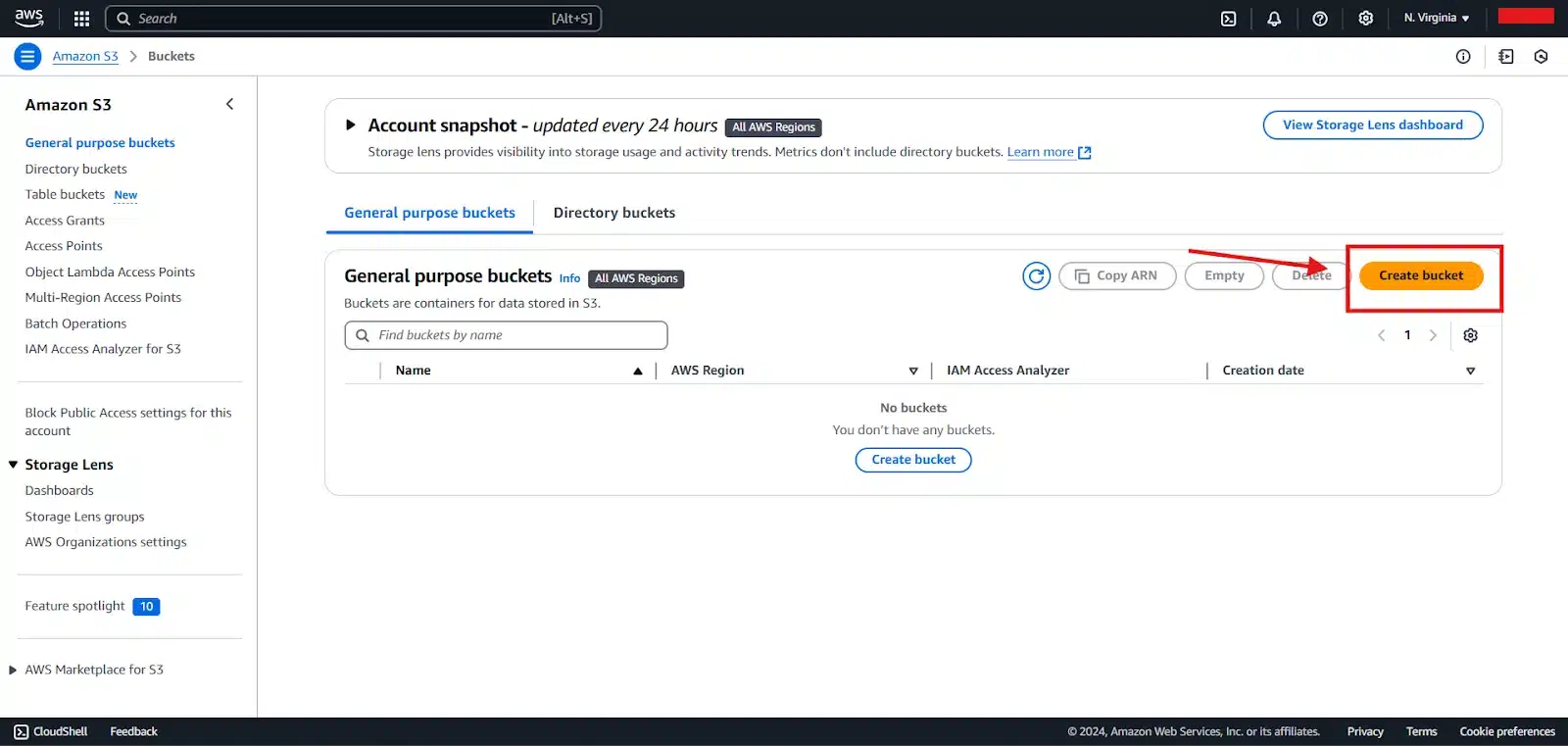Go to previous page of buckets
The image size is (1568, 746).
(x=1382, y=335)
